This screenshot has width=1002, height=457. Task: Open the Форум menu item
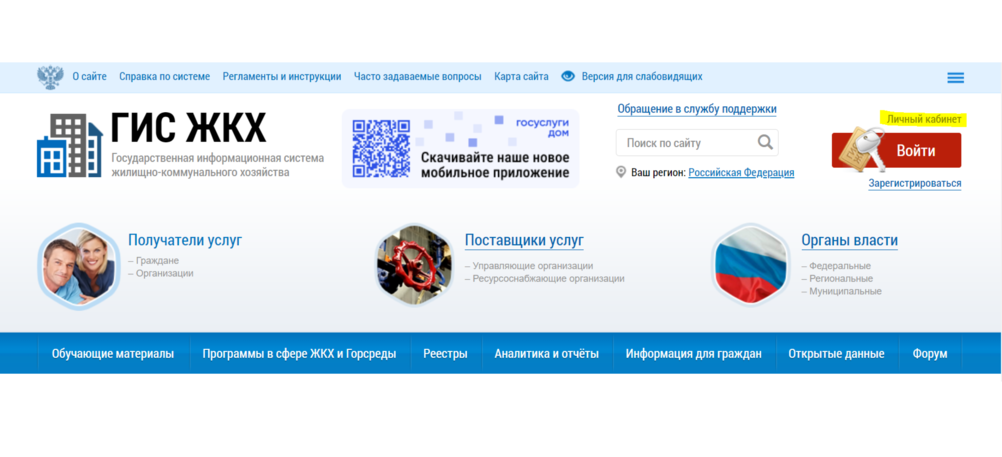929,353
